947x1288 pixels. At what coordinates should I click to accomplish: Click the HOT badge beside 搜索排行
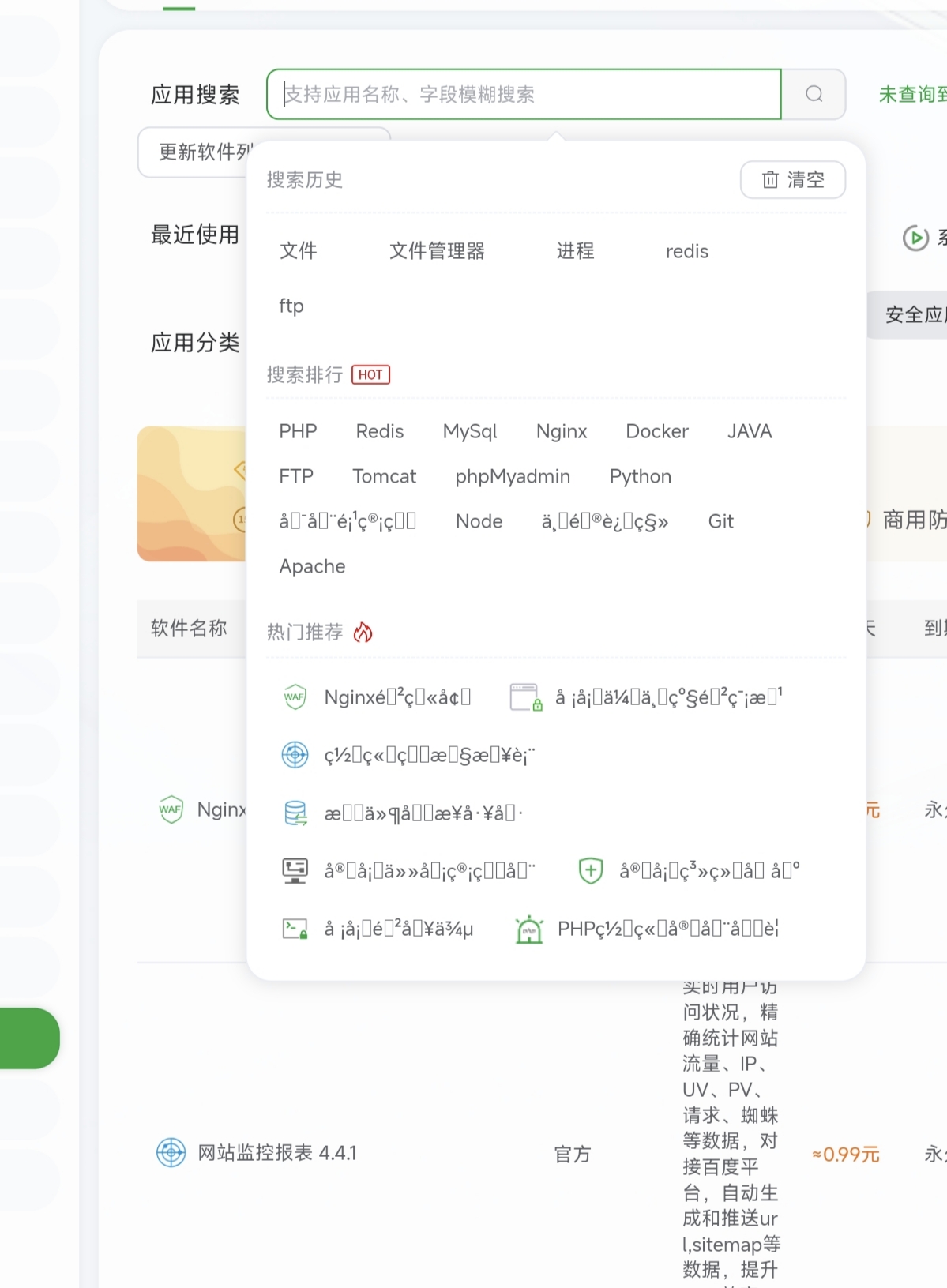pyautogui.click(x=370, y=374)
